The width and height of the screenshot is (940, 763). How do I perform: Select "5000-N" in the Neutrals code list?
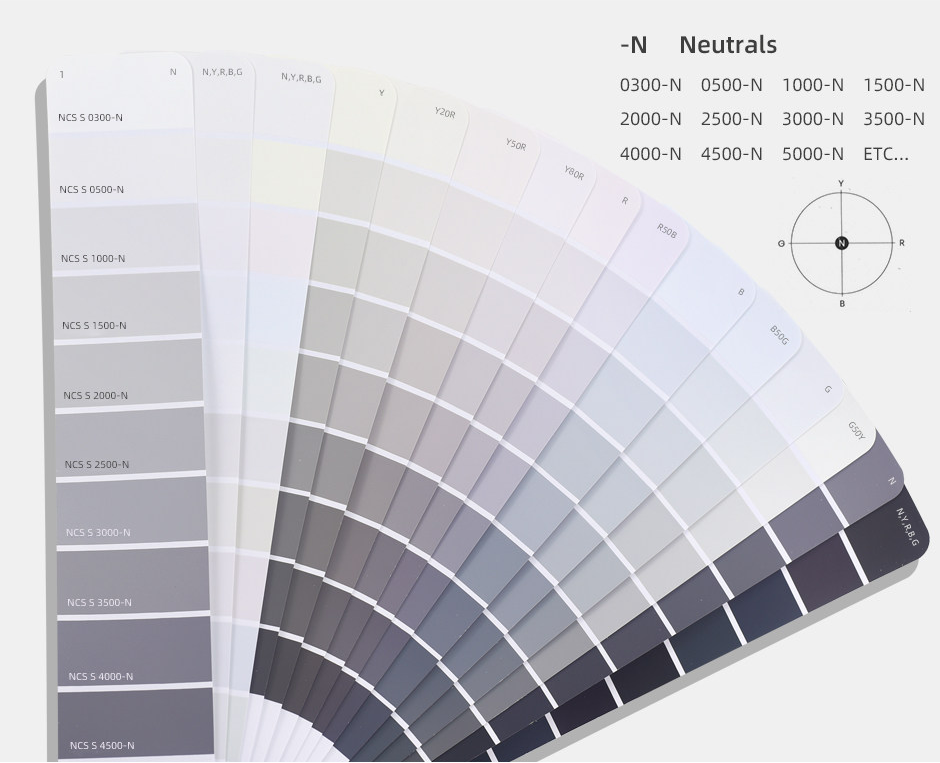812,154
